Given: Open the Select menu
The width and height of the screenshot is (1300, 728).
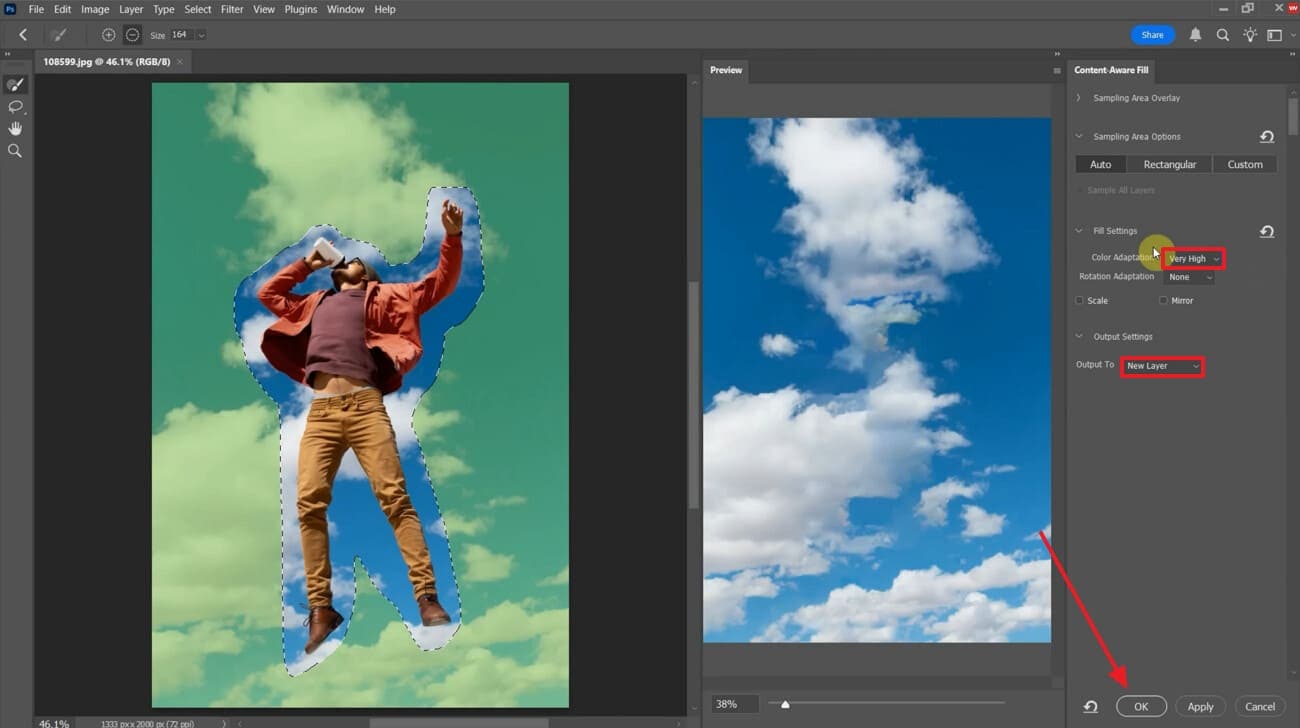Looking at the screenshot, I should [197, 9].
